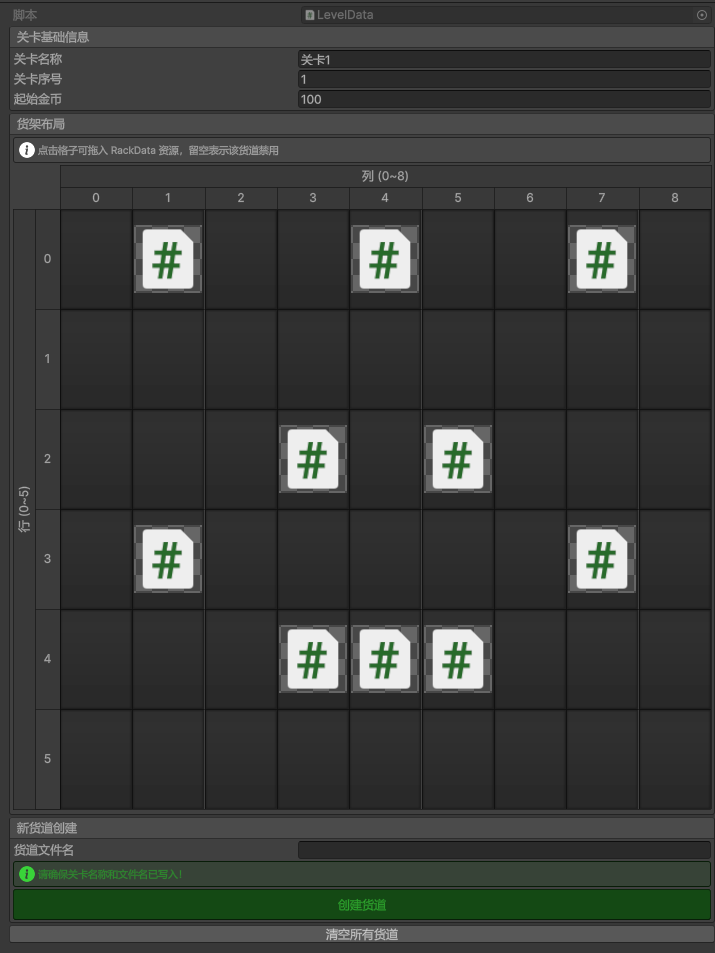Click the 起始金币 value field
The image size is (715, 953).
click(x=504, y=99)
